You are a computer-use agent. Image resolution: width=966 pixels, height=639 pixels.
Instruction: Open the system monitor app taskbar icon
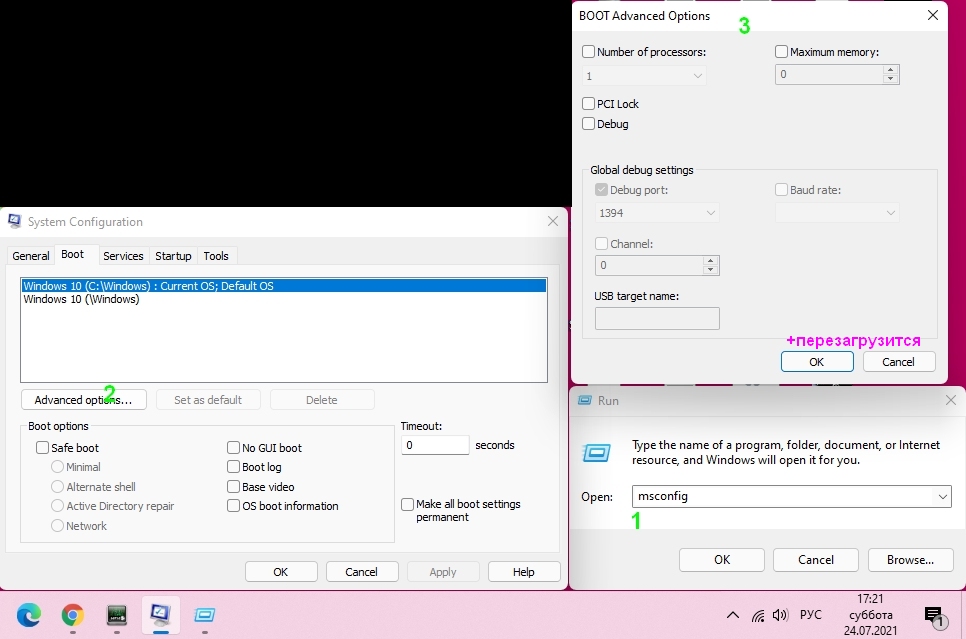coord(117,615)
